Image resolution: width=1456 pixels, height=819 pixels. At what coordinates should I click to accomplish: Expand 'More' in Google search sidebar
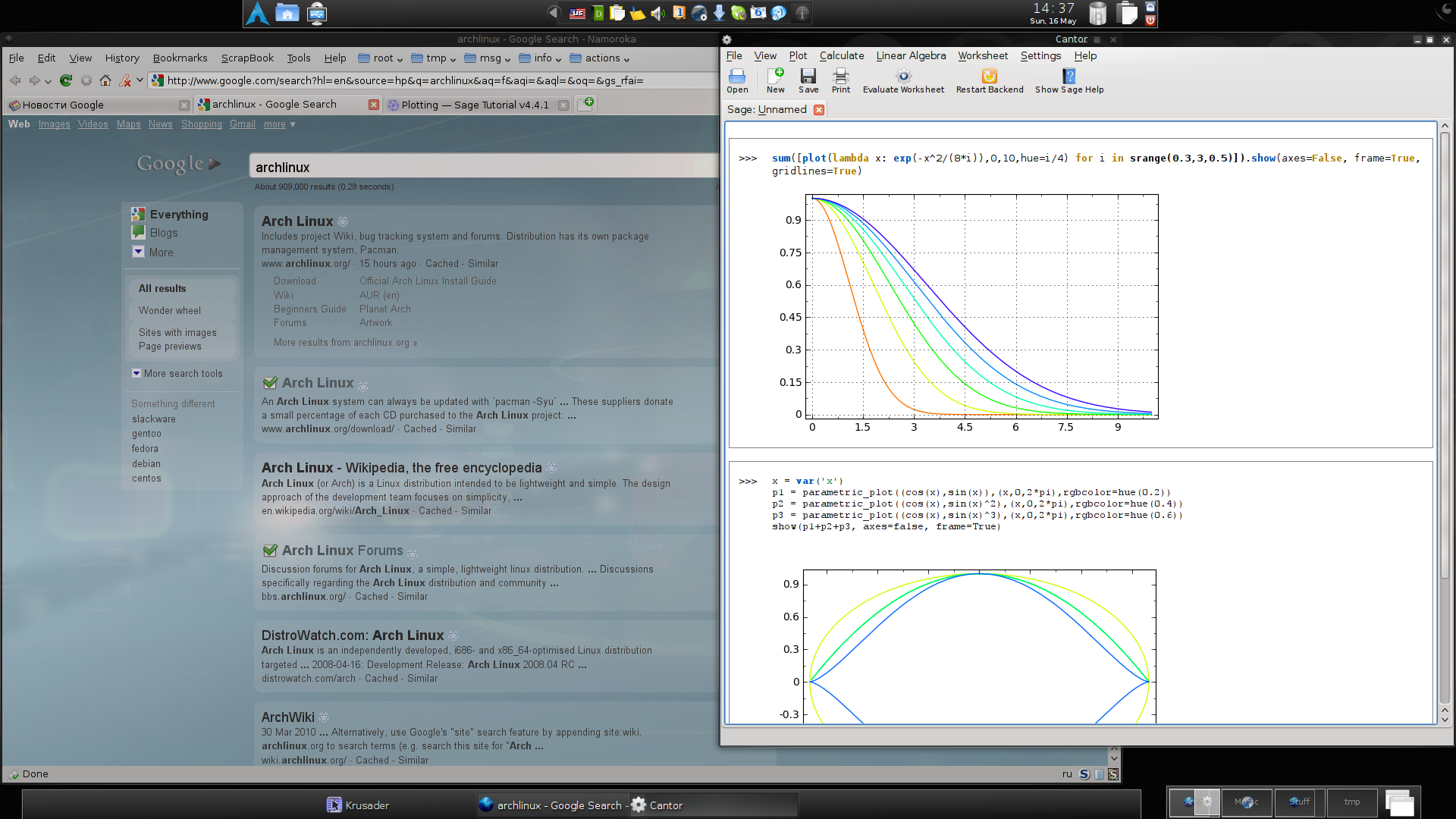[153, 253]
